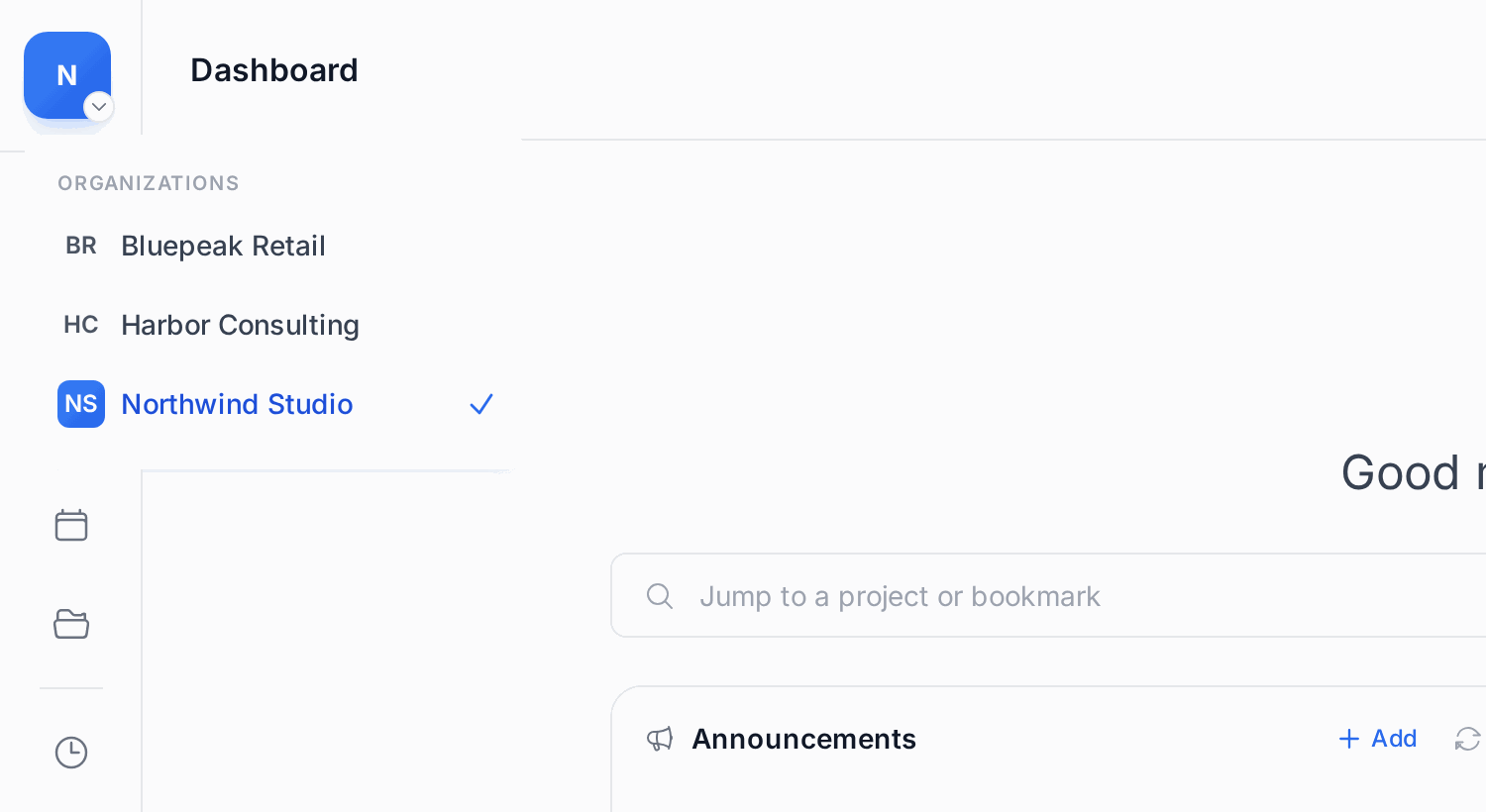Click the ORGANIZATIONS section label

(149, 183)
